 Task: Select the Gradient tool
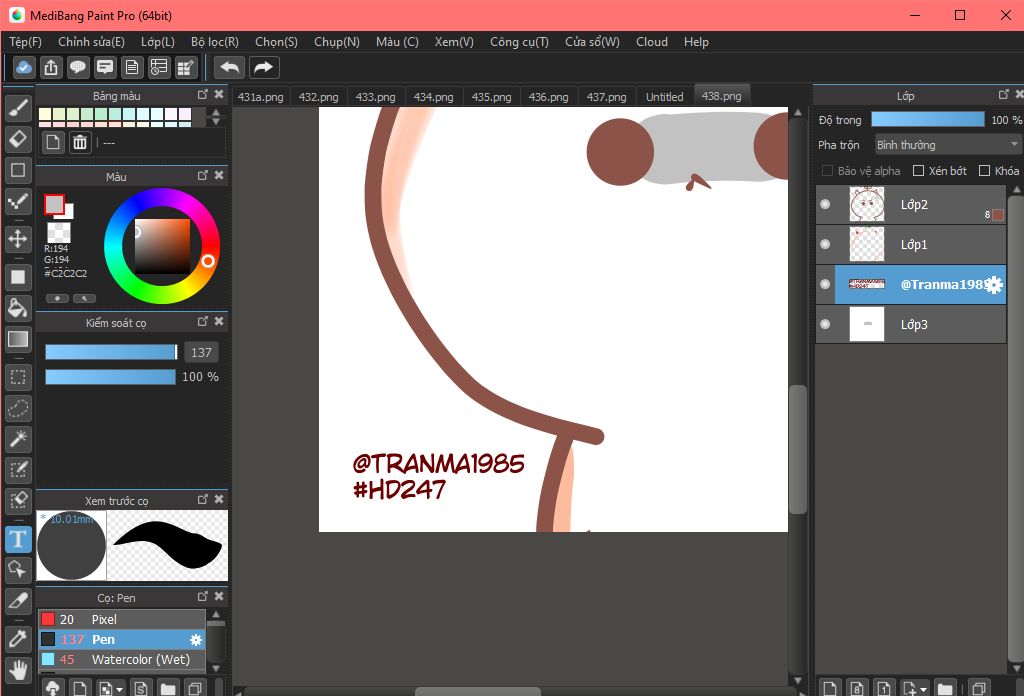[x=18, y=339]
